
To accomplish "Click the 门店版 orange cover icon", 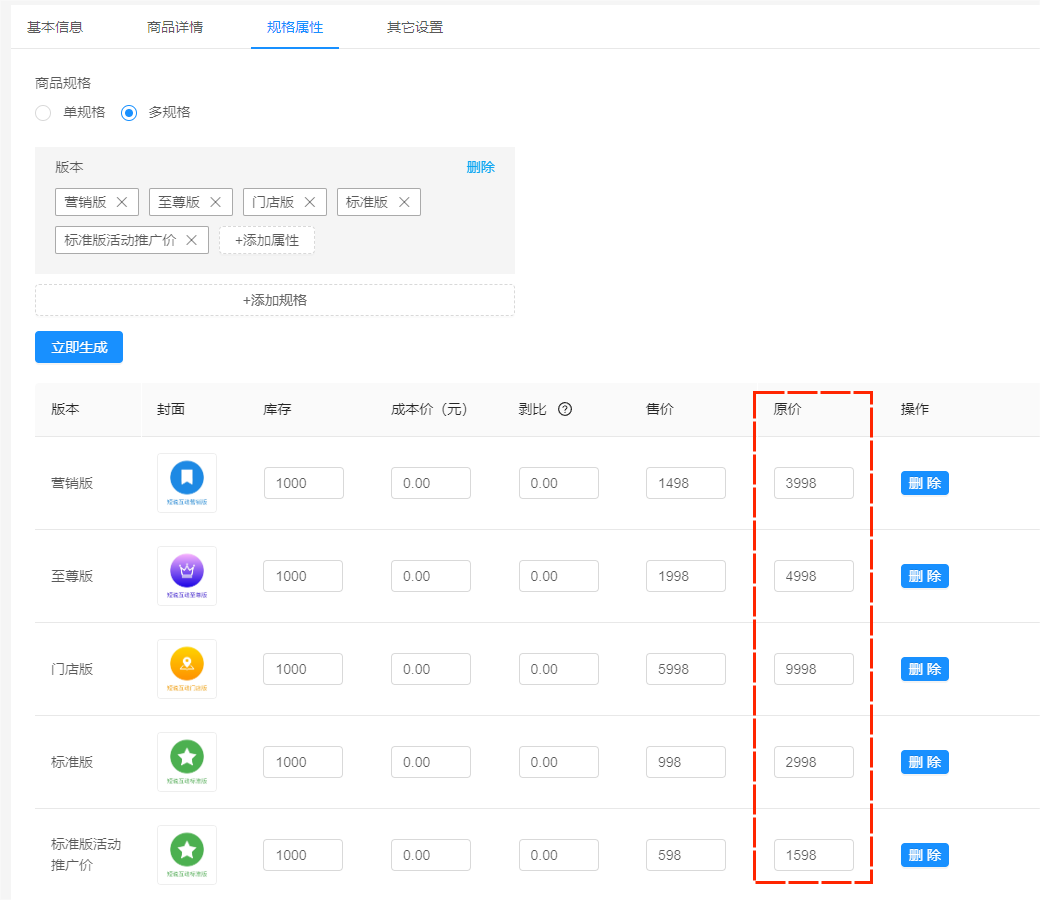I will (187, 668).
